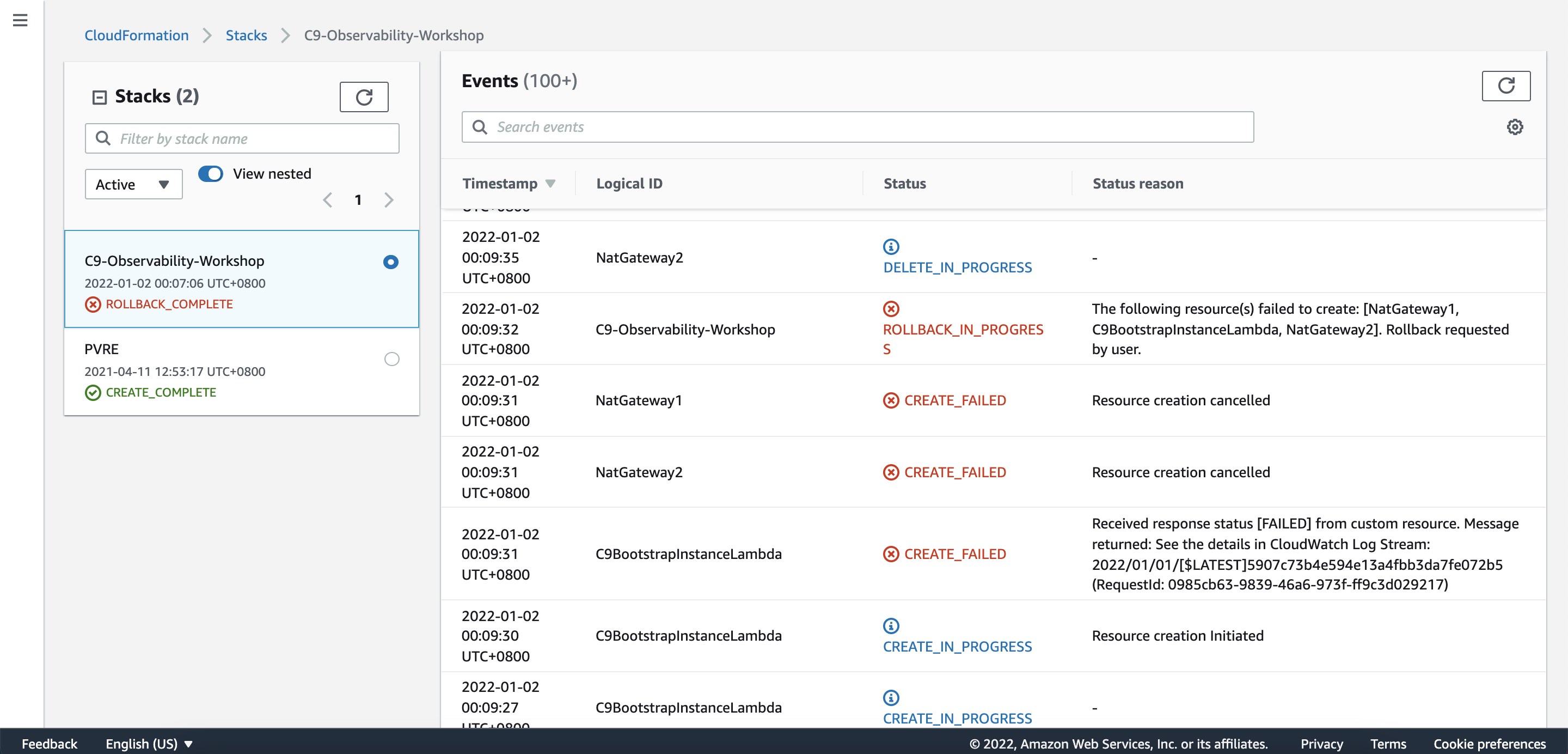Click the Feedback button in footer
The width and height of the screenshot is (1568, 754).
50,744
